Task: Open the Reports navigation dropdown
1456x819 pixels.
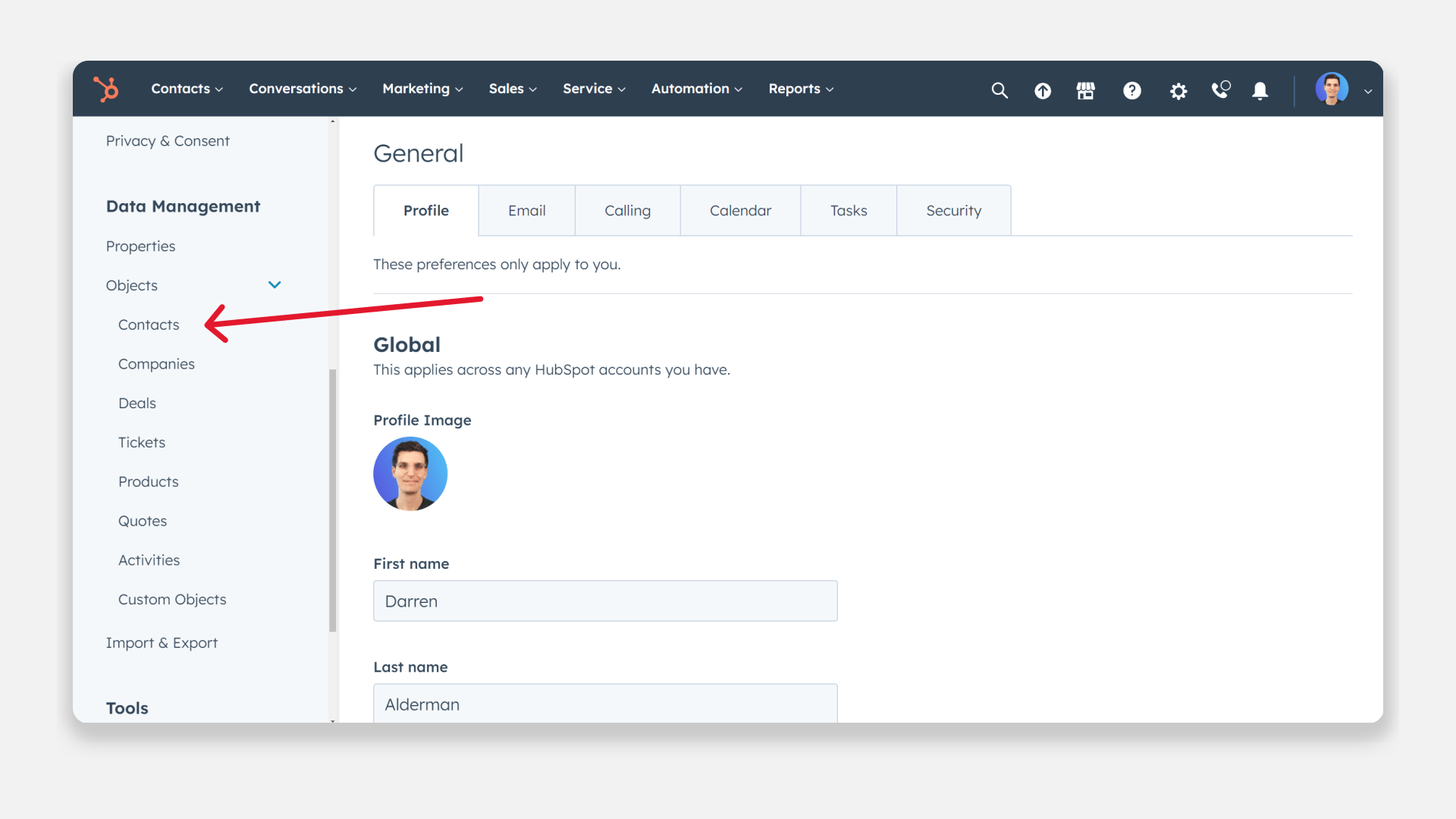Action: point(801,89)
